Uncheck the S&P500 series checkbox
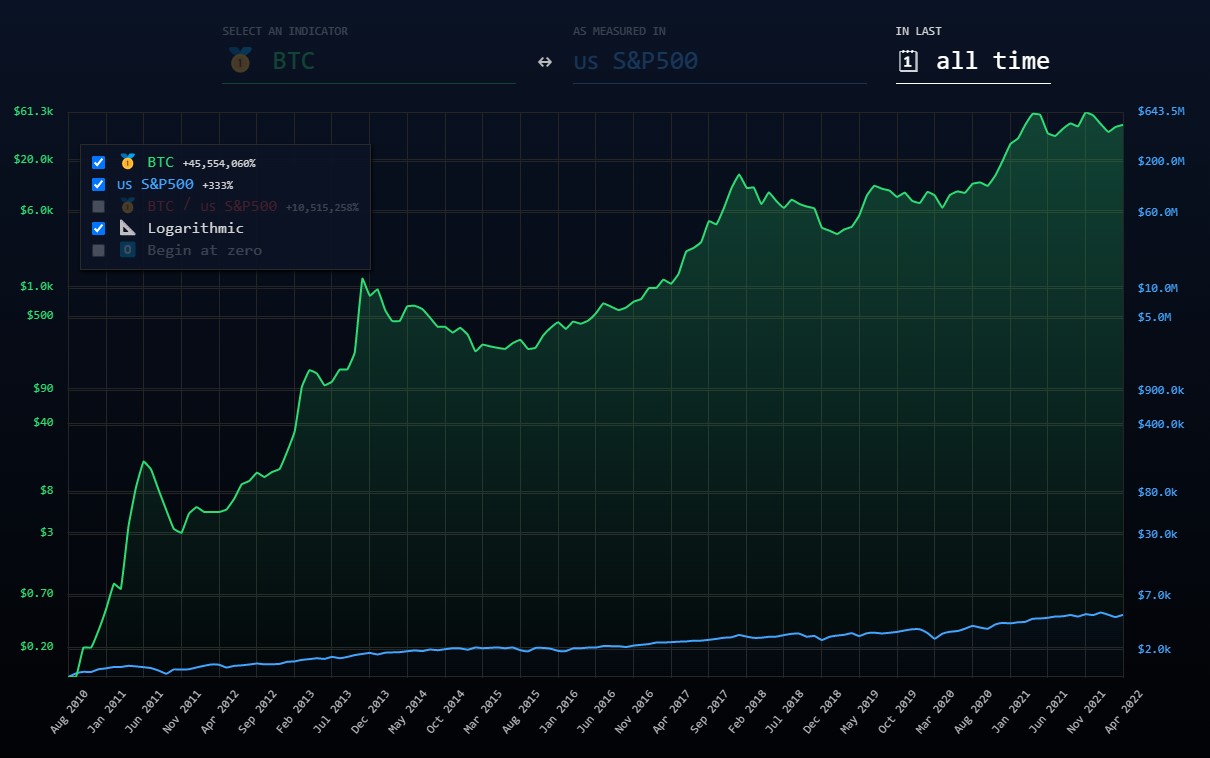The image size is (1210, 758). tap(98, 184)
